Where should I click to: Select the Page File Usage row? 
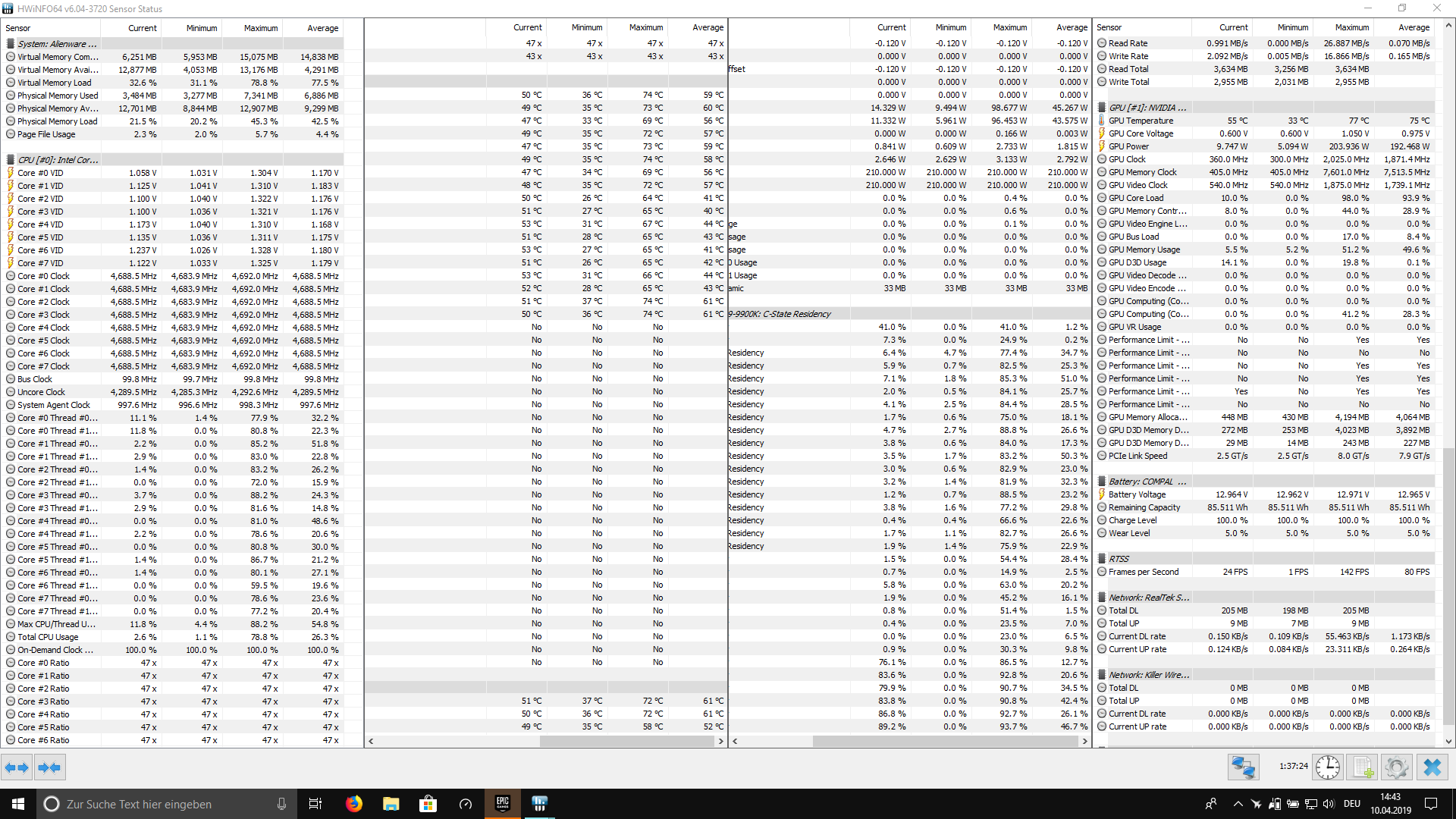pyautogui.click(x=174, y=134)
